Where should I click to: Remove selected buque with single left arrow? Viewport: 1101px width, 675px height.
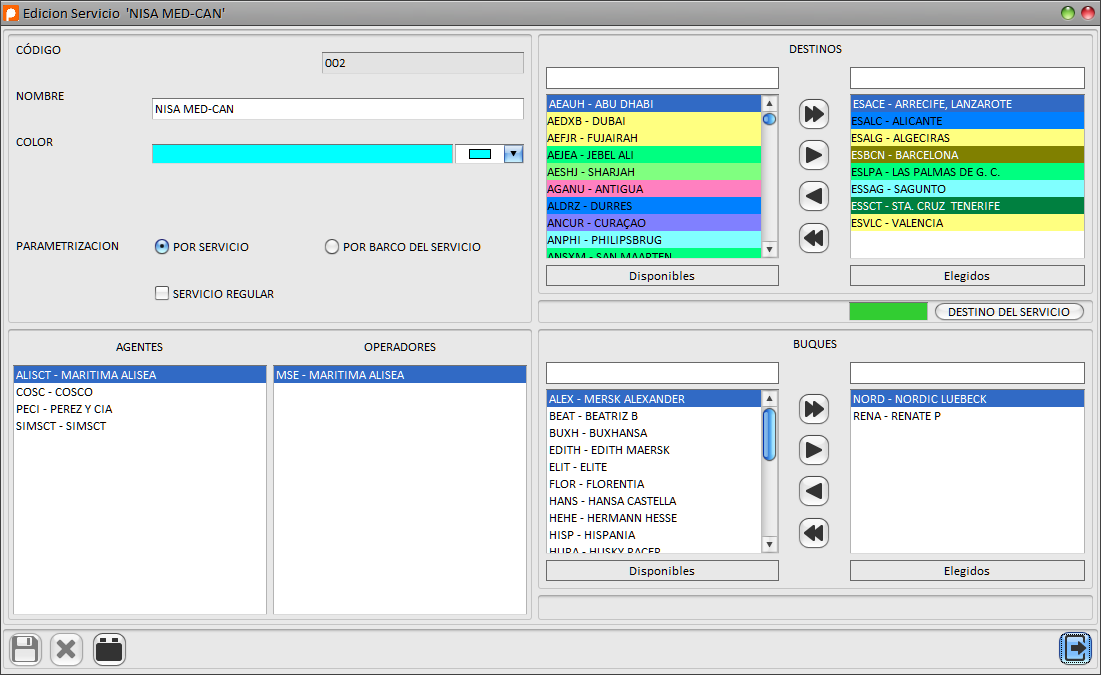pos(814,491)
